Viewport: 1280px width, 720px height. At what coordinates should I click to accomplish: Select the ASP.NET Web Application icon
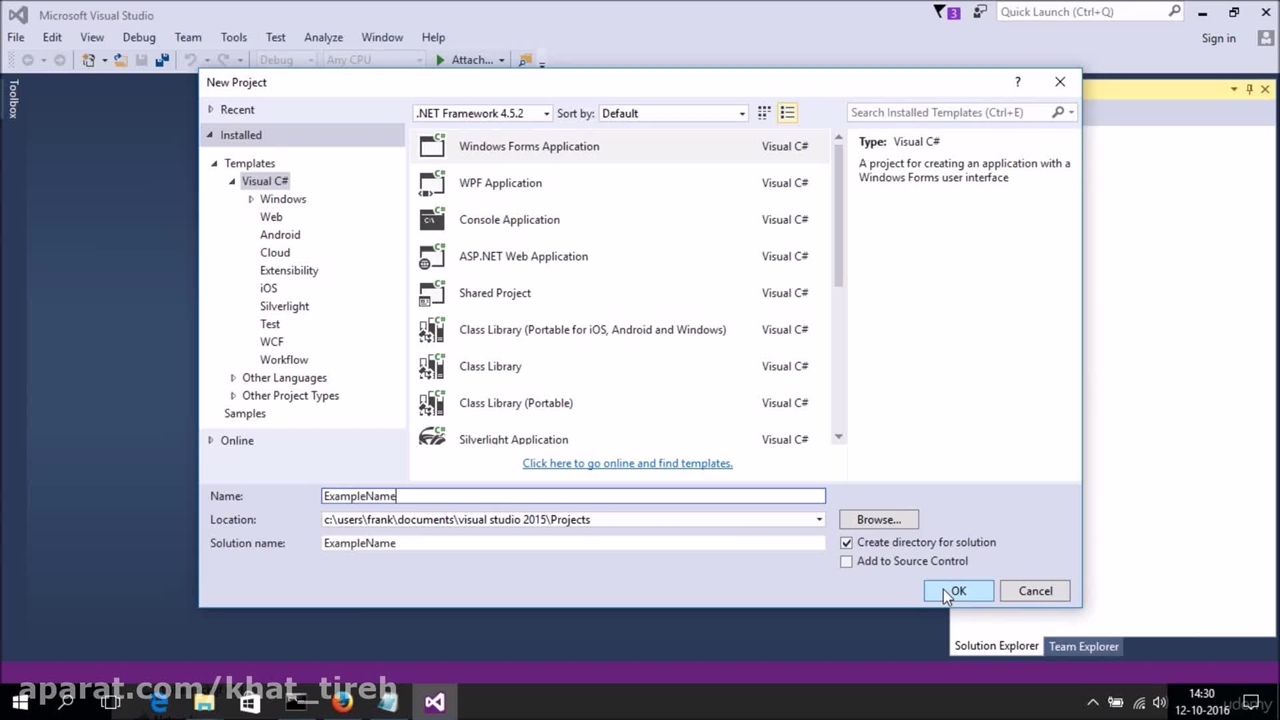(432, 257)
